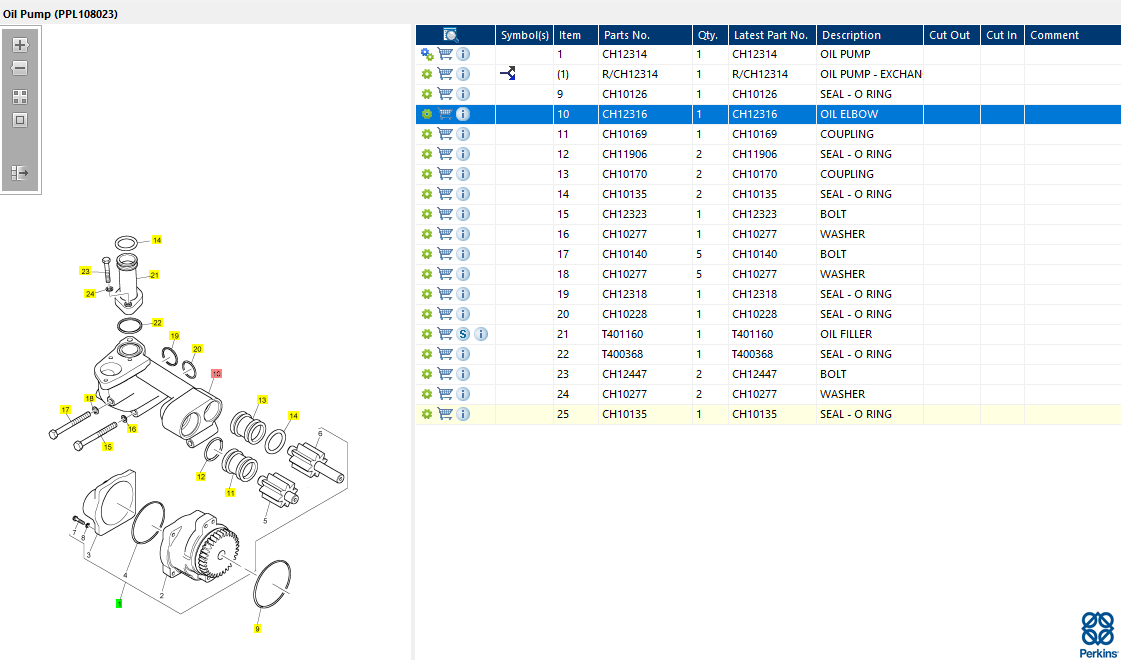Click the exchange symbol on R/CH12314 row
The width and height of the screenshot is (1121, 660).
coord(507,74)
